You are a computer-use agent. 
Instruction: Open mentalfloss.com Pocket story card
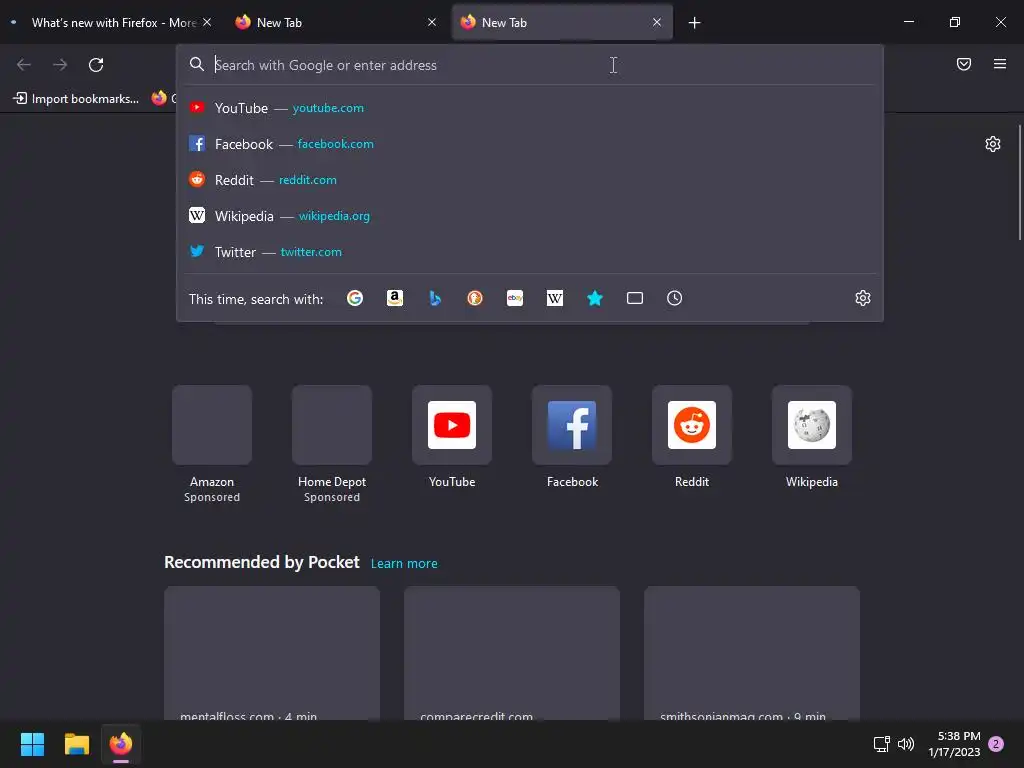tap(272, 653)
